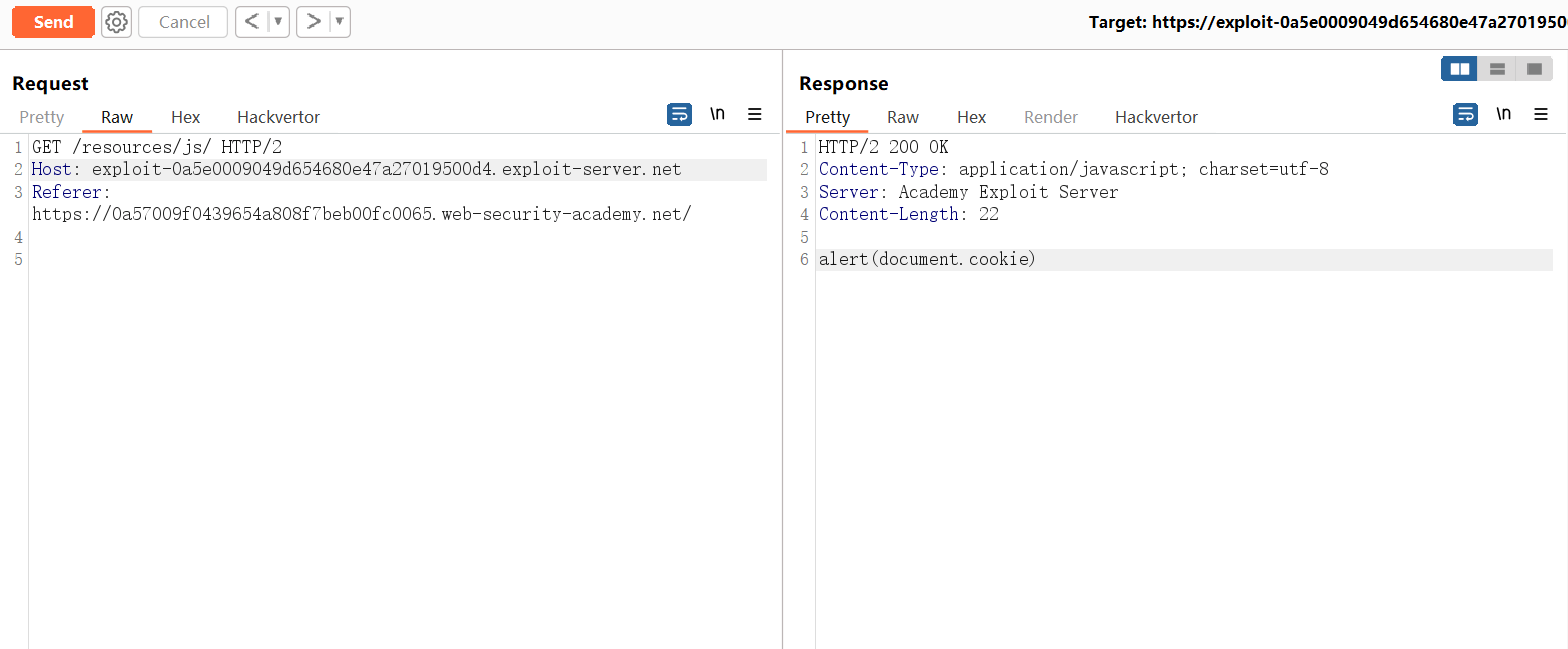The height and width of the screenshot is (649, 1568).
Task: Toggle word wrap in the Response panel
Action: tap(1465, 114)
